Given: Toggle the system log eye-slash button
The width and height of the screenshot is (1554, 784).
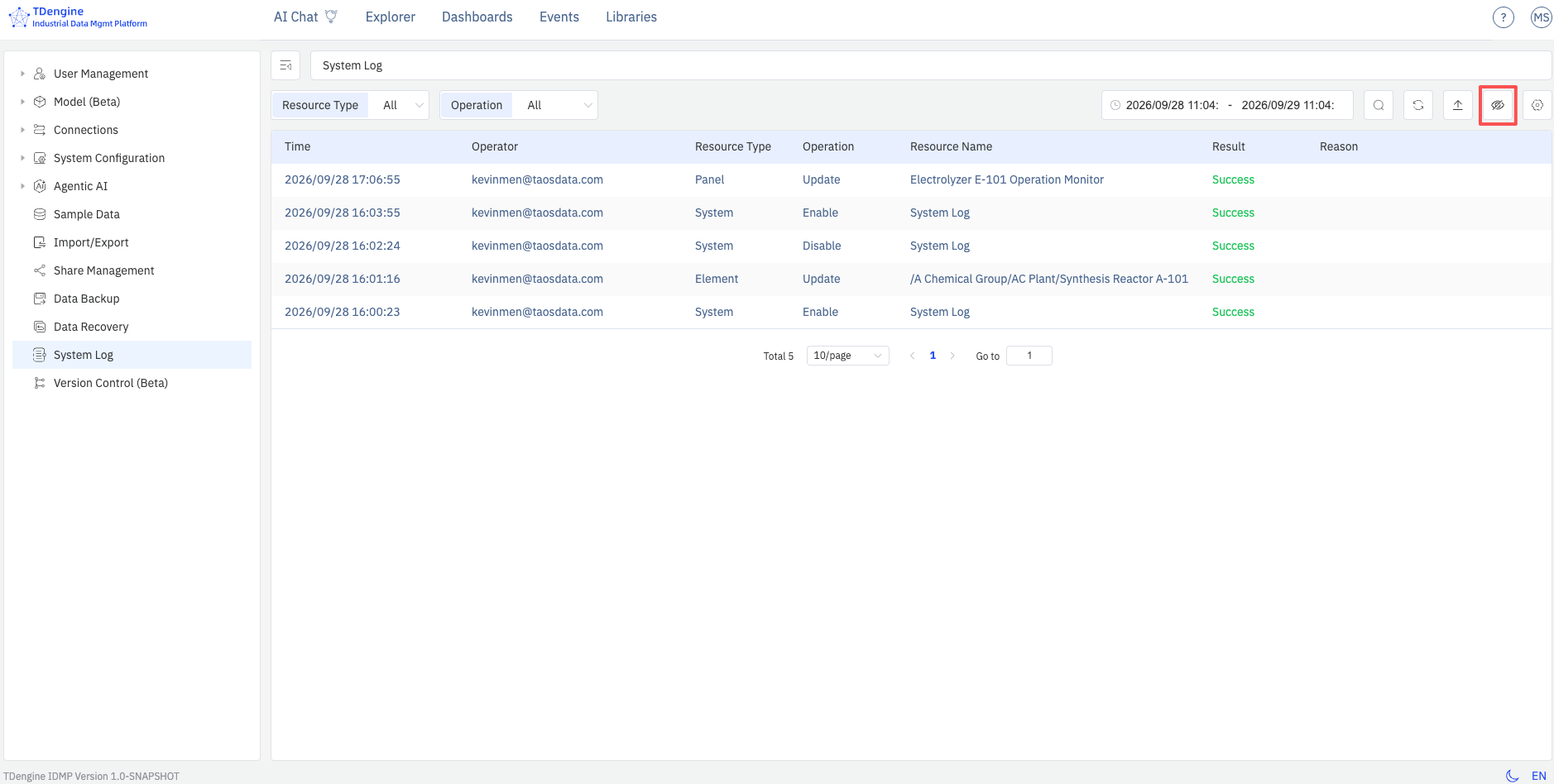Looking at the screenshot, I should tap(1498, 105).
